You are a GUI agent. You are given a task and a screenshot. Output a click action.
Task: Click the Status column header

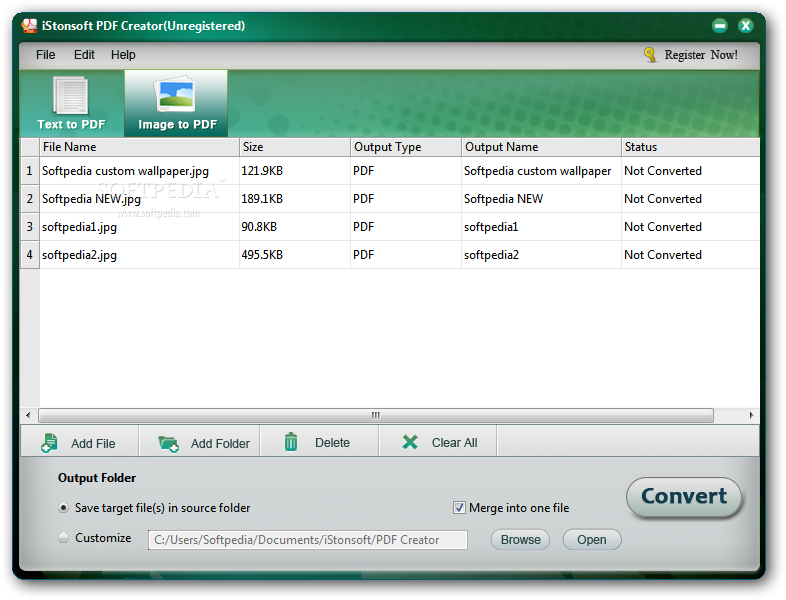pos(690,147)
